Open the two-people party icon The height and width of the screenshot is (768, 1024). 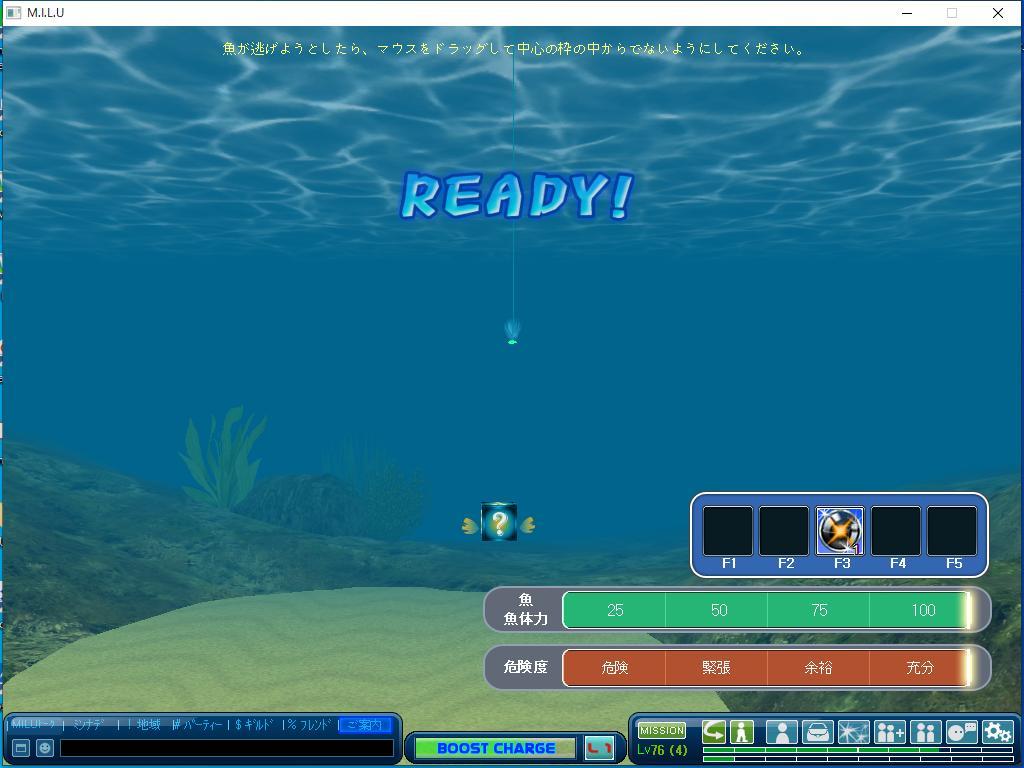coord(925,731)
